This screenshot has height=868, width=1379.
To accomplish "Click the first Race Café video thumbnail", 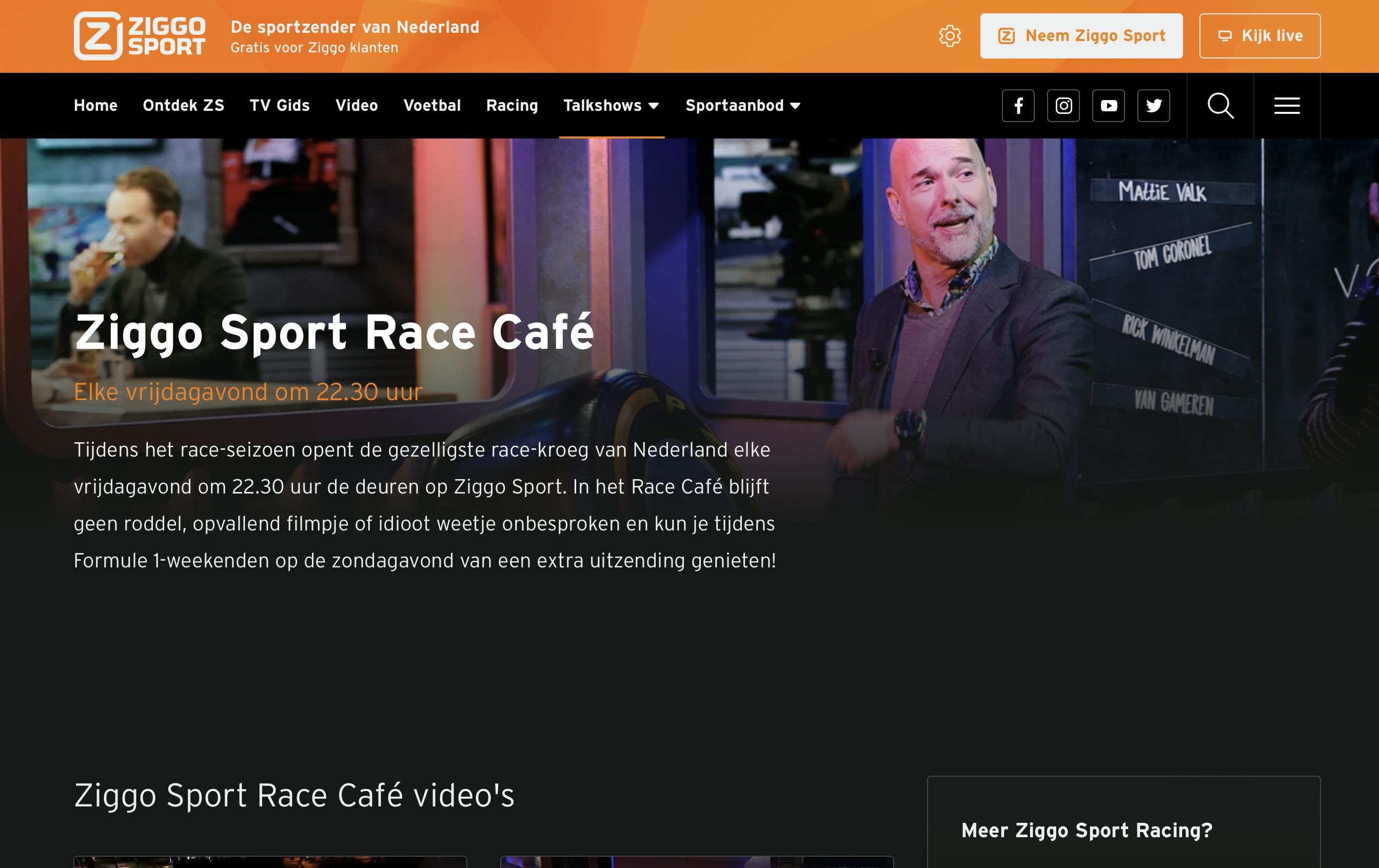I will pyautogui.click(x=270, y=862).
